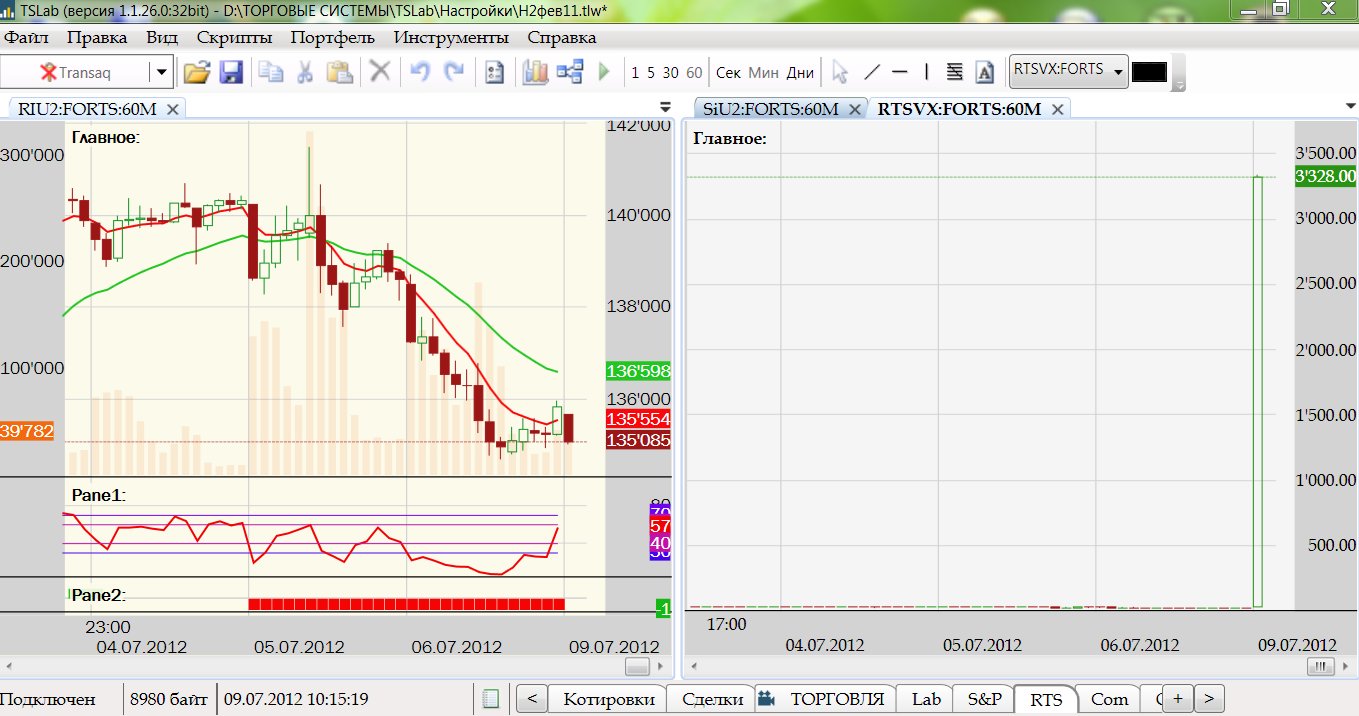
Task: Click the green Run script play icon
Action: click(x=603, y=72)
